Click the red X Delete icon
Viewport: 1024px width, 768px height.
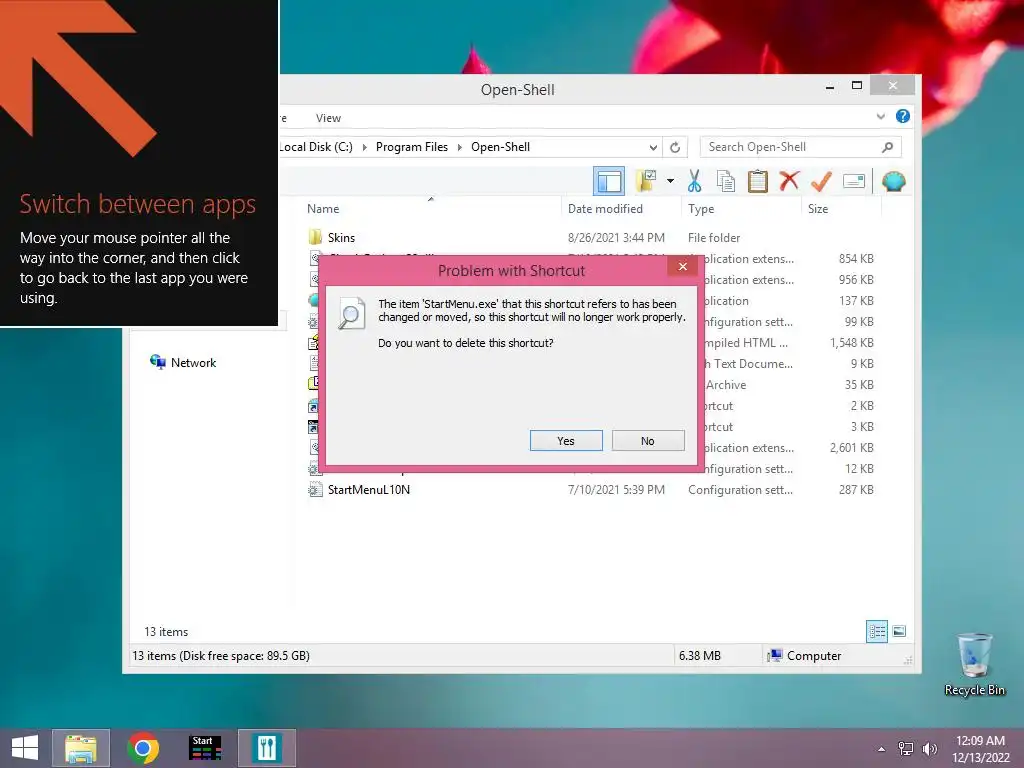click(x=789, y=180)
